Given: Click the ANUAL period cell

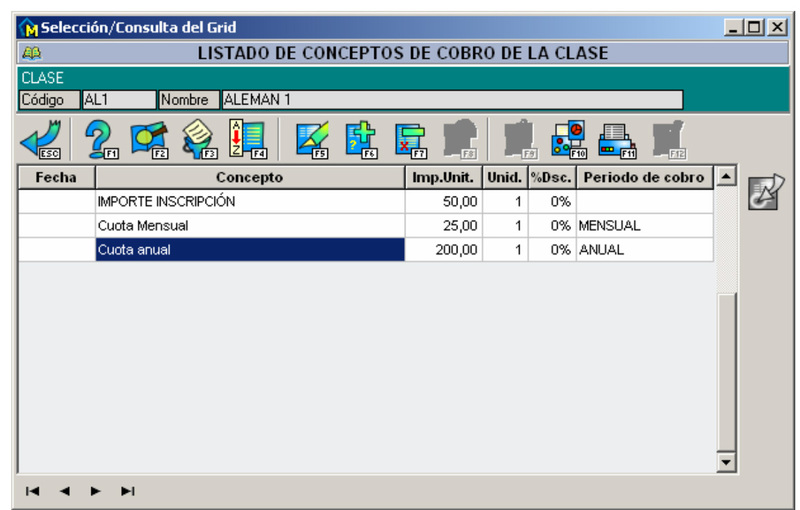Looking at the screenshot, I should [644, 249].
